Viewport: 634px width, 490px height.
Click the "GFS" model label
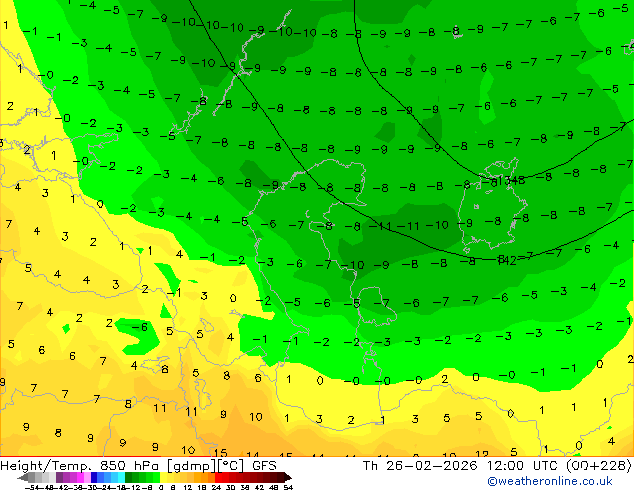click(x=264, y=466)
